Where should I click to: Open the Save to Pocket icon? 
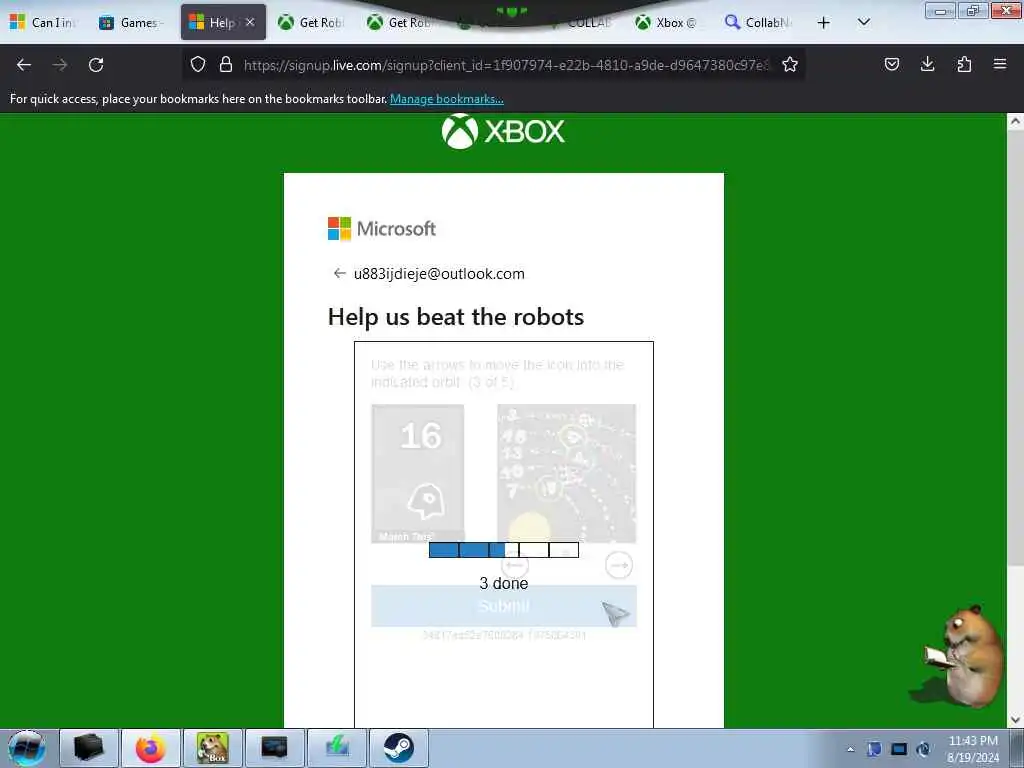[891, 64]
